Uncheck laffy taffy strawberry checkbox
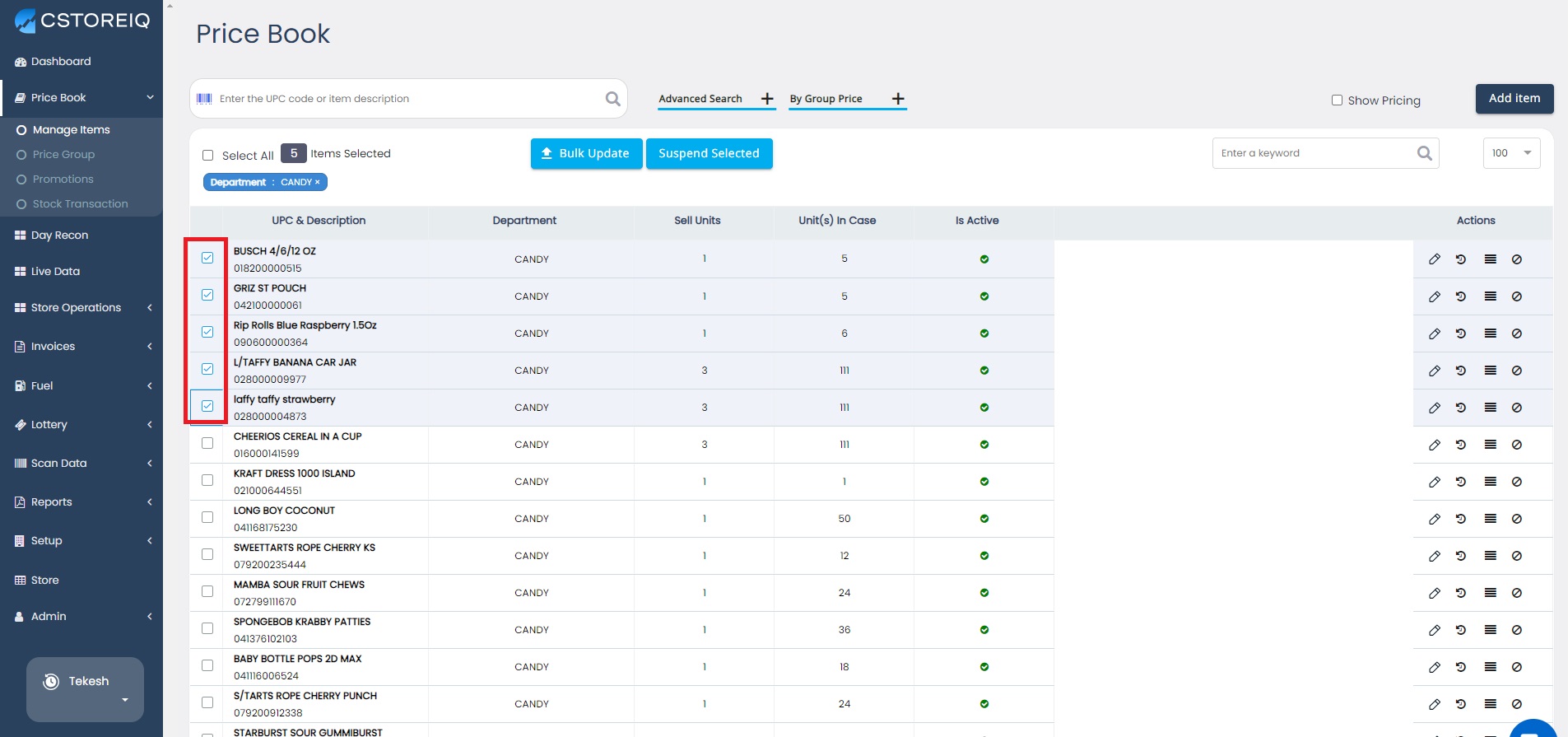The width and height of the screenshot is (1568, 737). (x=207, y=406)
